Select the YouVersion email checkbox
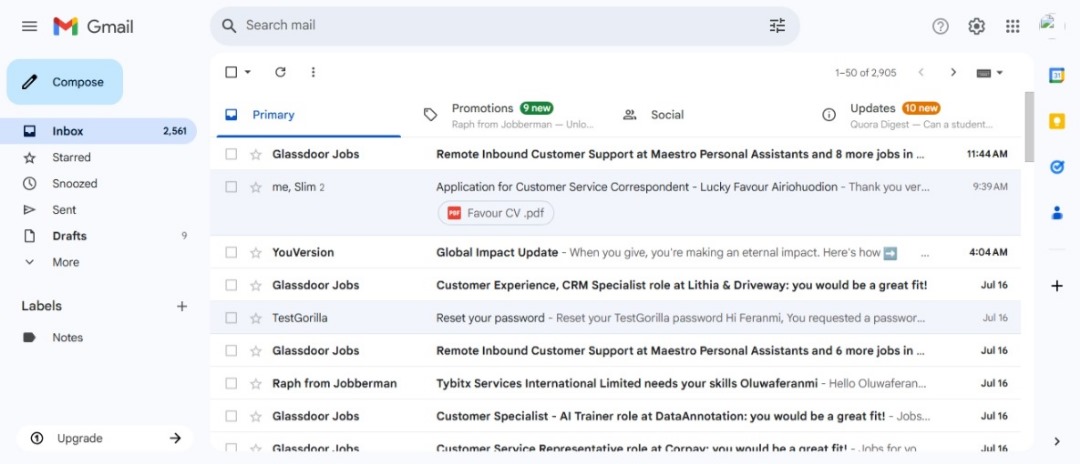 (x=231, y=253)
